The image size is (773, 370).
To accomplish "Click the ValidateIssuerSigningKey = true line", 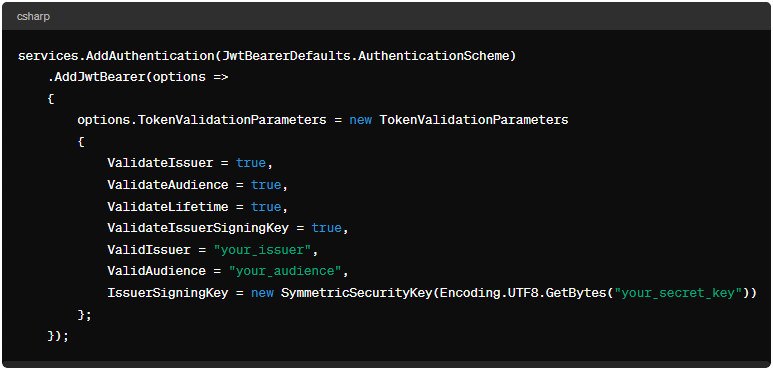I will point(228,228).
